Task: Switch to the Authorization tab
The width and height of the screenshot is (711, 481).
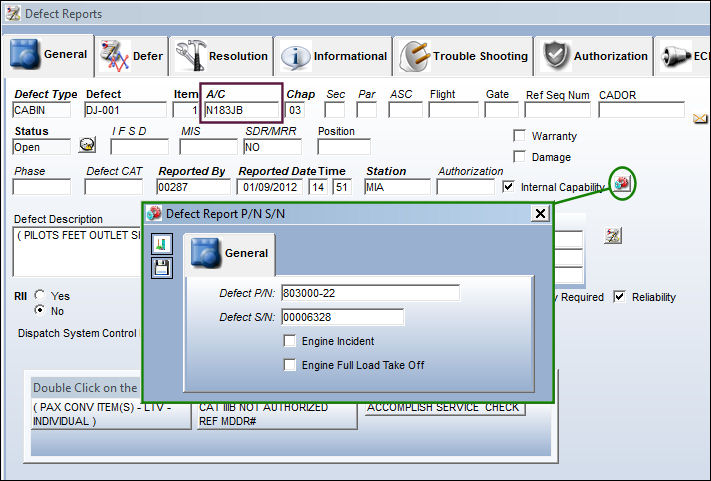Action: pyautogui.click(x=594, y=56)
